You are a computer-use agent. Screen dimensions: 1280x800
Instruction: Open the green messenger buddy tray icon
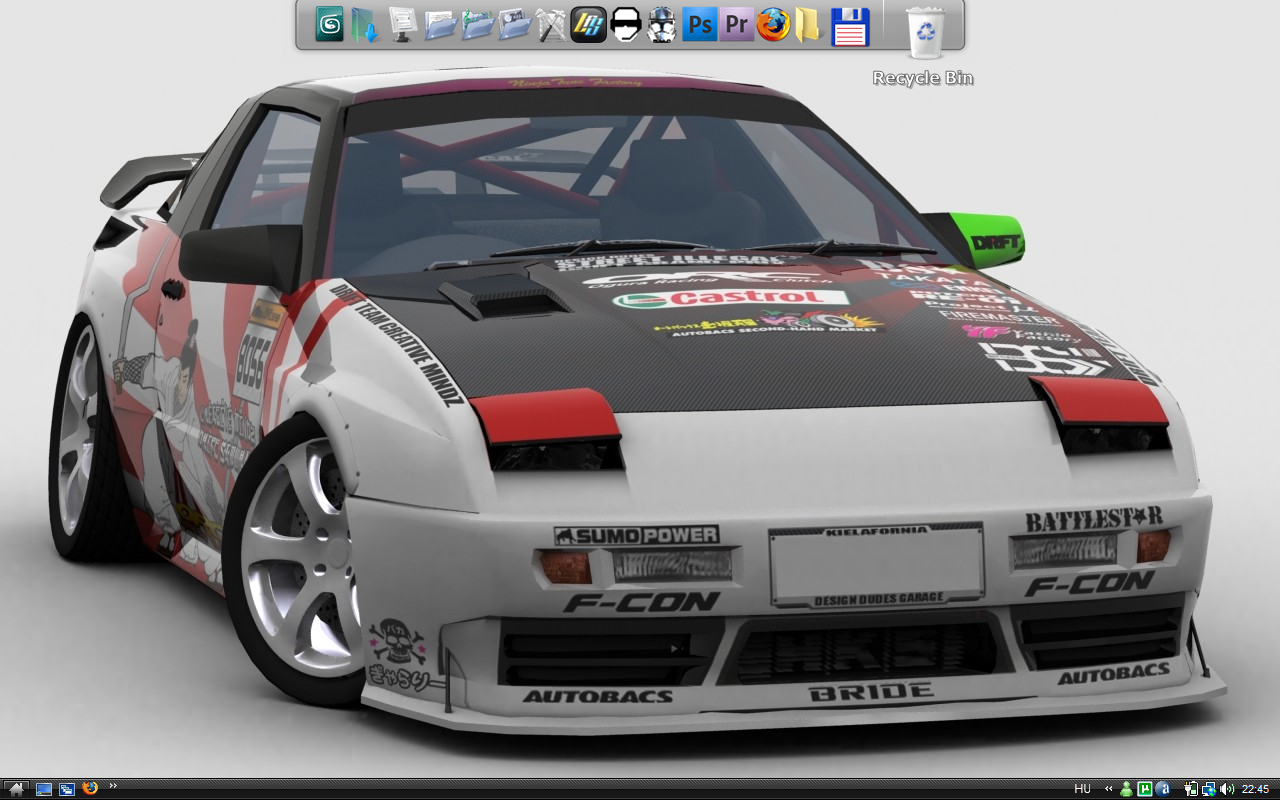1127,789
